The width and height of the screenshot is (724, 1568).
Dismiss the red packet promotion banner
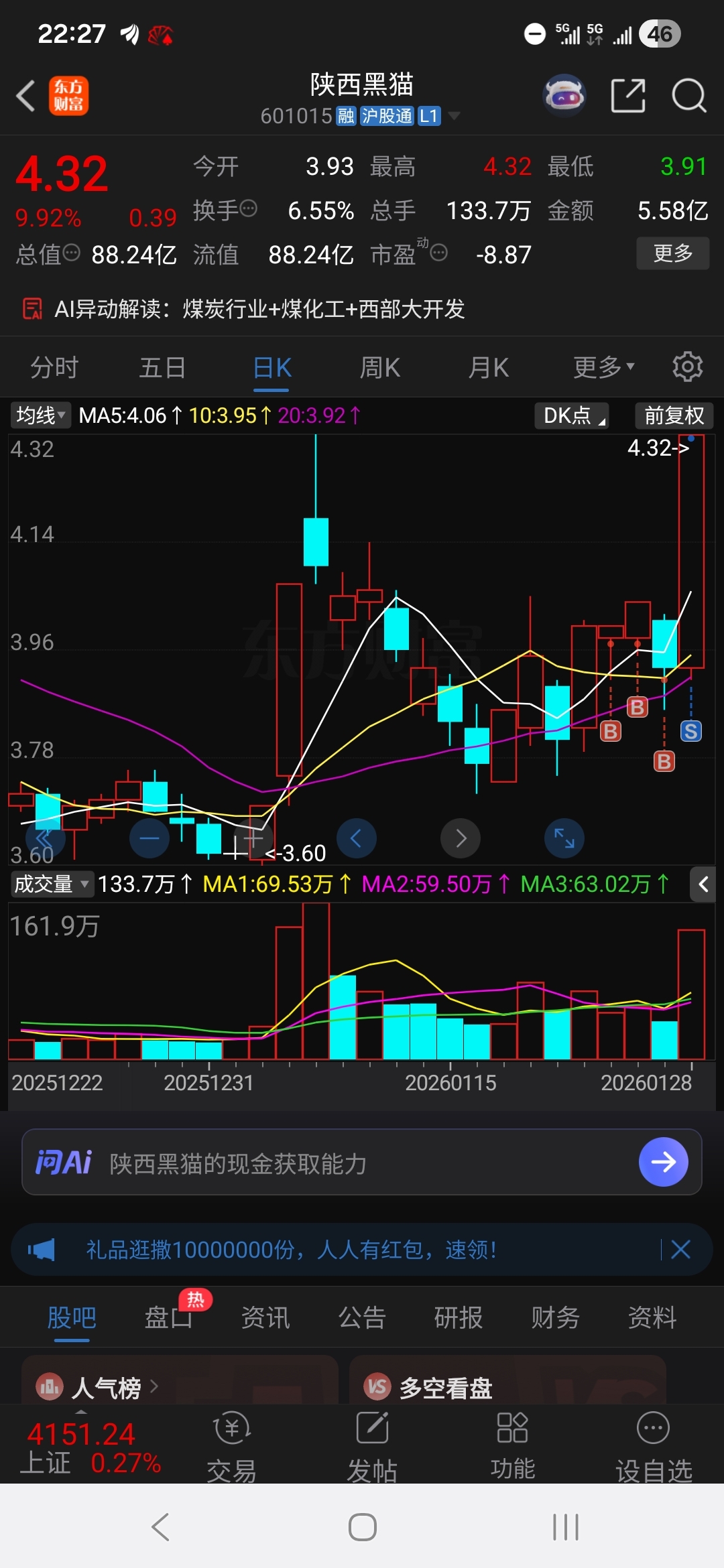(x=680, y=1249)
